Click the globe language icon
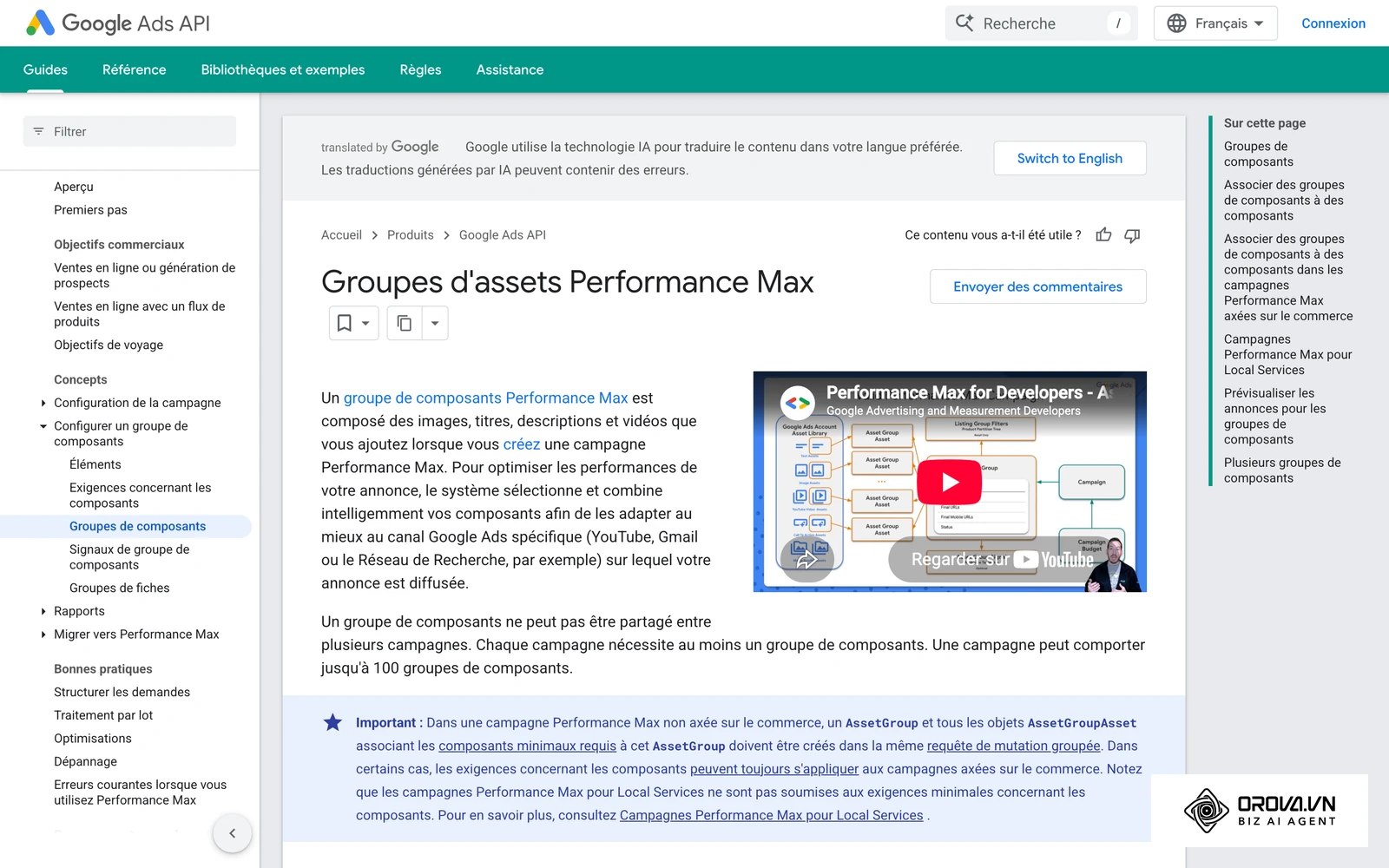The height and width of the screenshot is (868, 1389). [1176, 23]
